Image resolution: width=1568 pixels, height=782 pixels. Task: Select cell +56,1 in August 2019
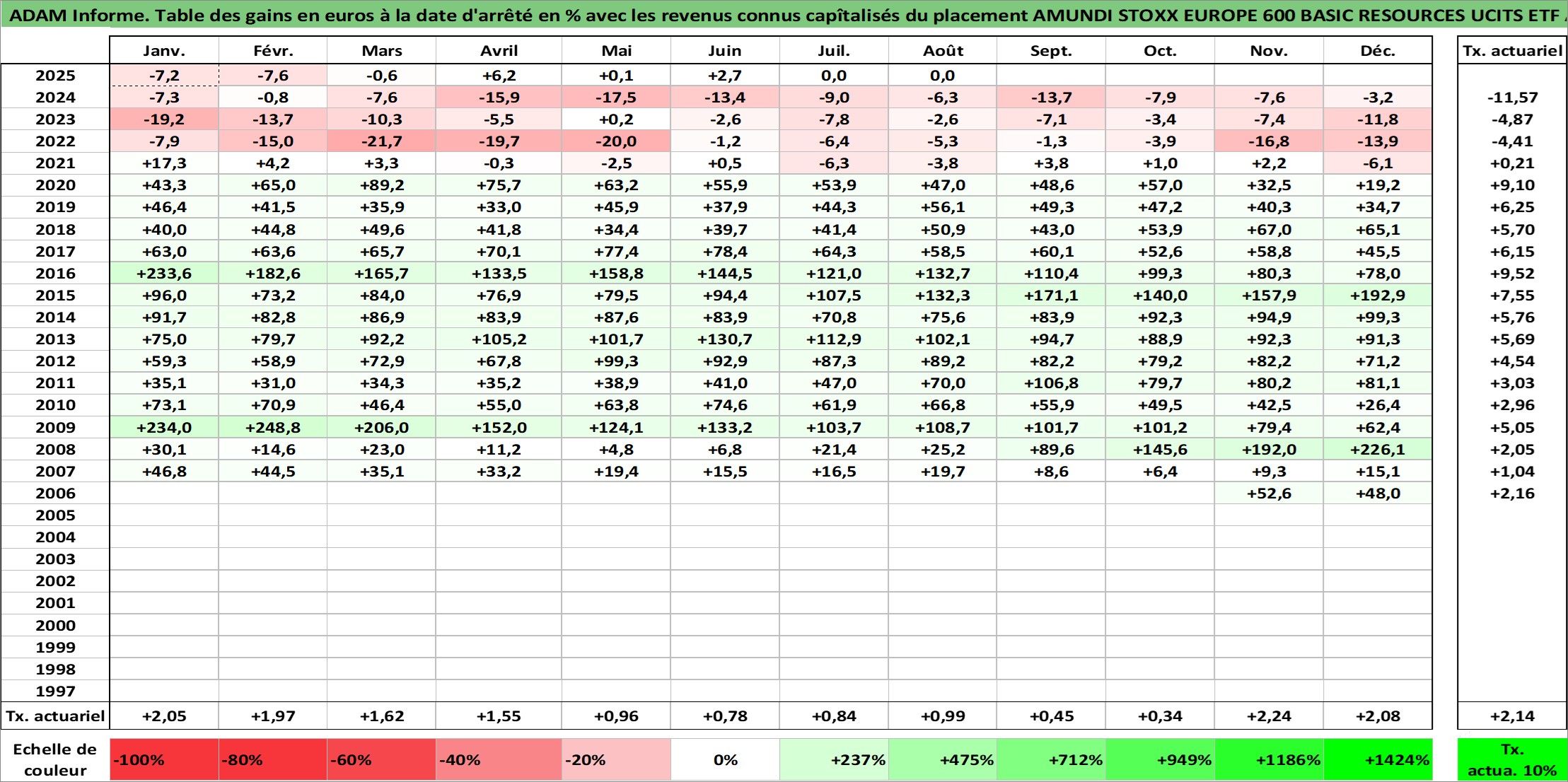(943, 207)
